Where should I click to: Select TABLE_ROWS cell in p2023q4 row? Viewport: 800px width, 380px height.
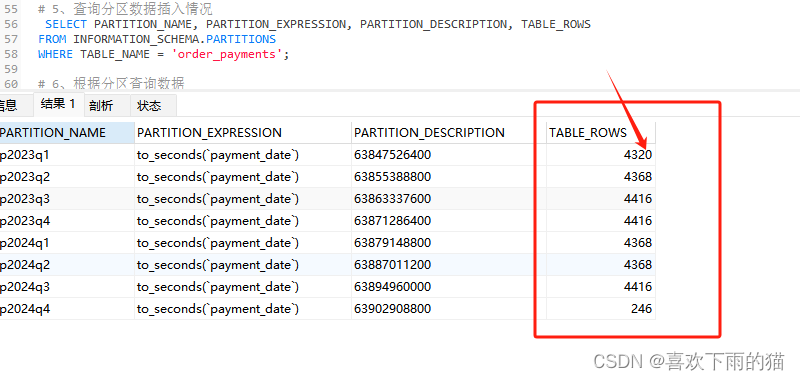coord(601,220)
